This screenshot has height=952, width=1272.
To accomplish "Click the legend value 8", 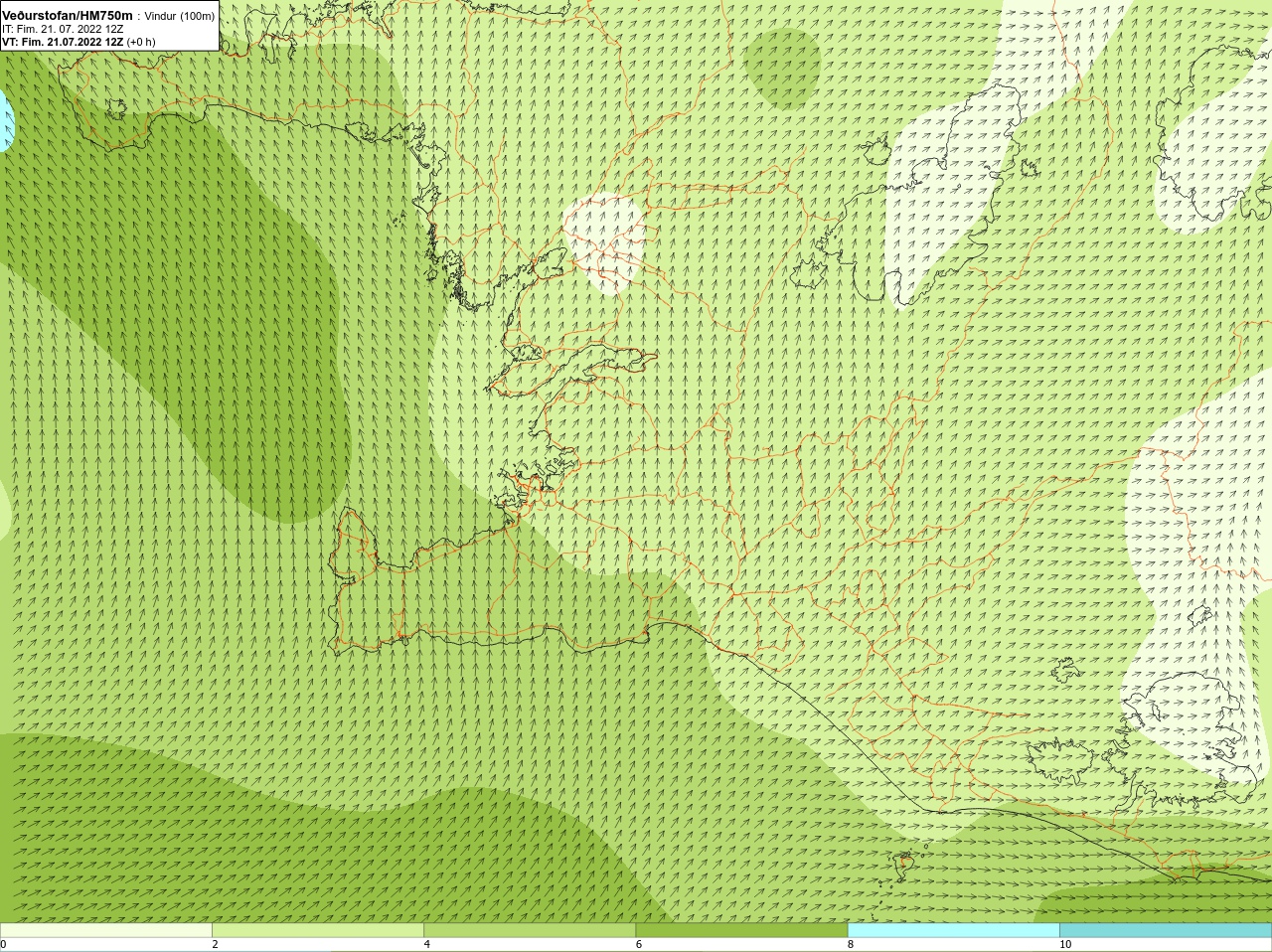I will 851,944.
